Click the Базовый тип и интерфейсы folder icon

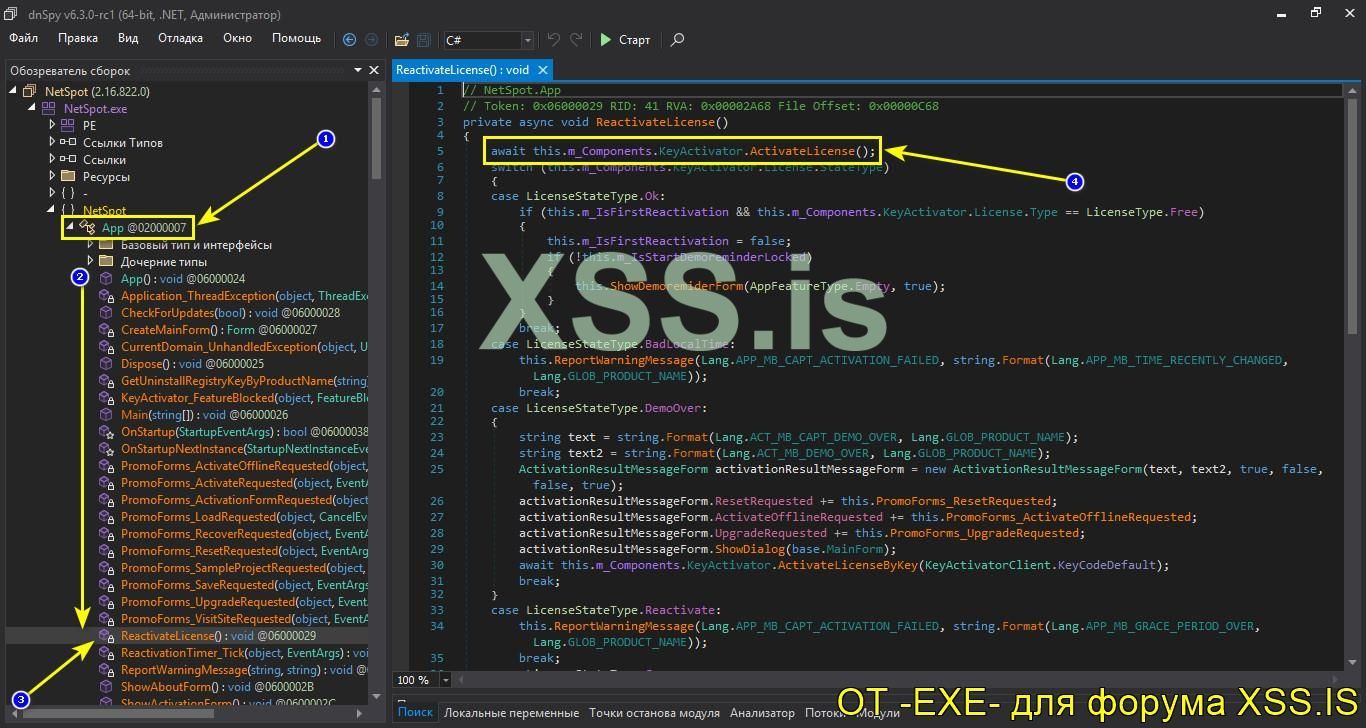pos(105,245)
